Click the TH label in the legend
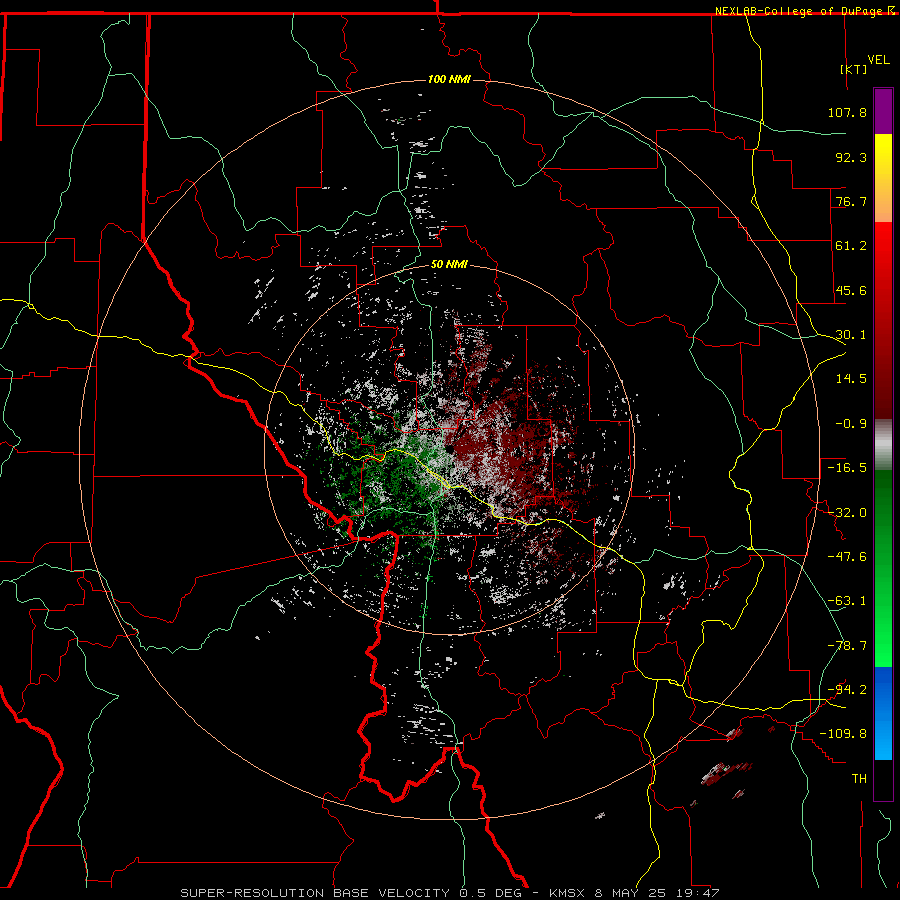900x900 pixels. click(859, 779)
